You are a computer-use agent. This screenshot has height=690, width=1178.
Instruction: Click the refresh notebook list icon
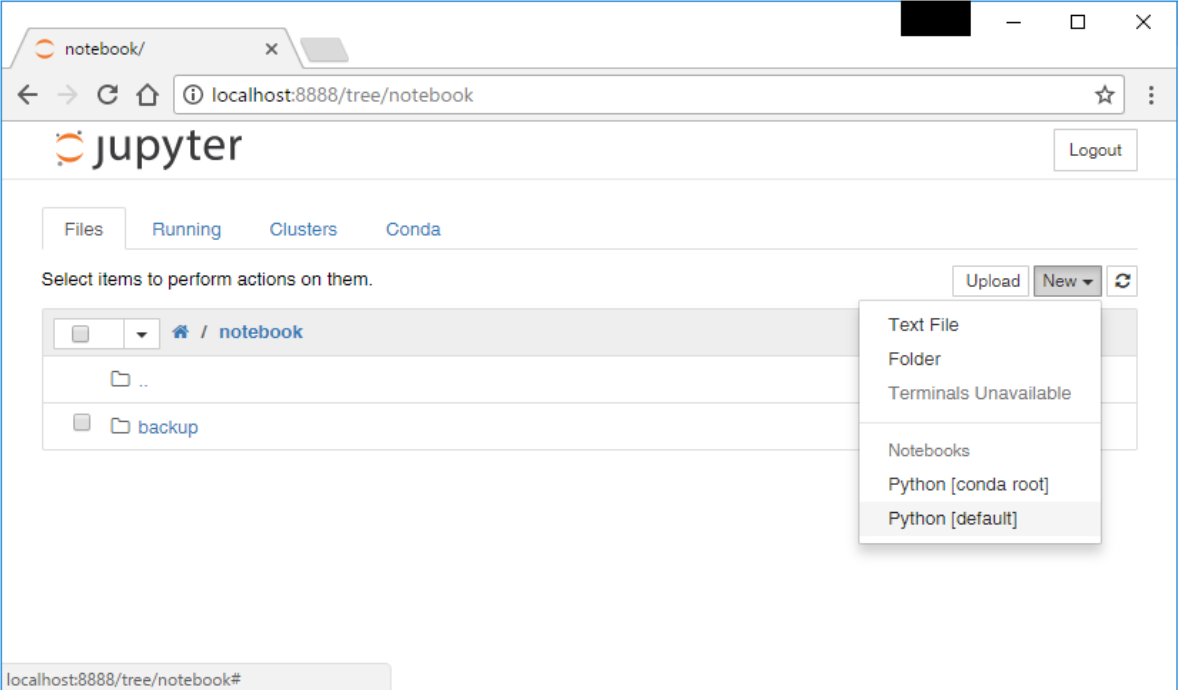[1123, 281]
